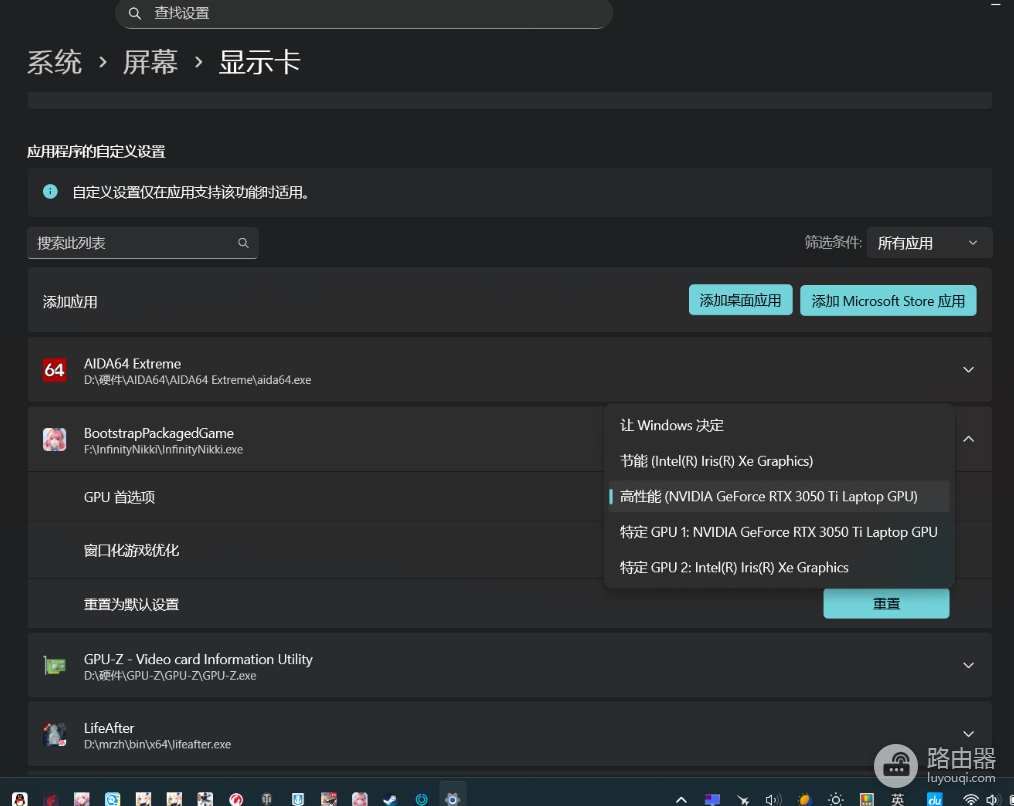Focus the 搜索此列表 search field

point(142,243)
